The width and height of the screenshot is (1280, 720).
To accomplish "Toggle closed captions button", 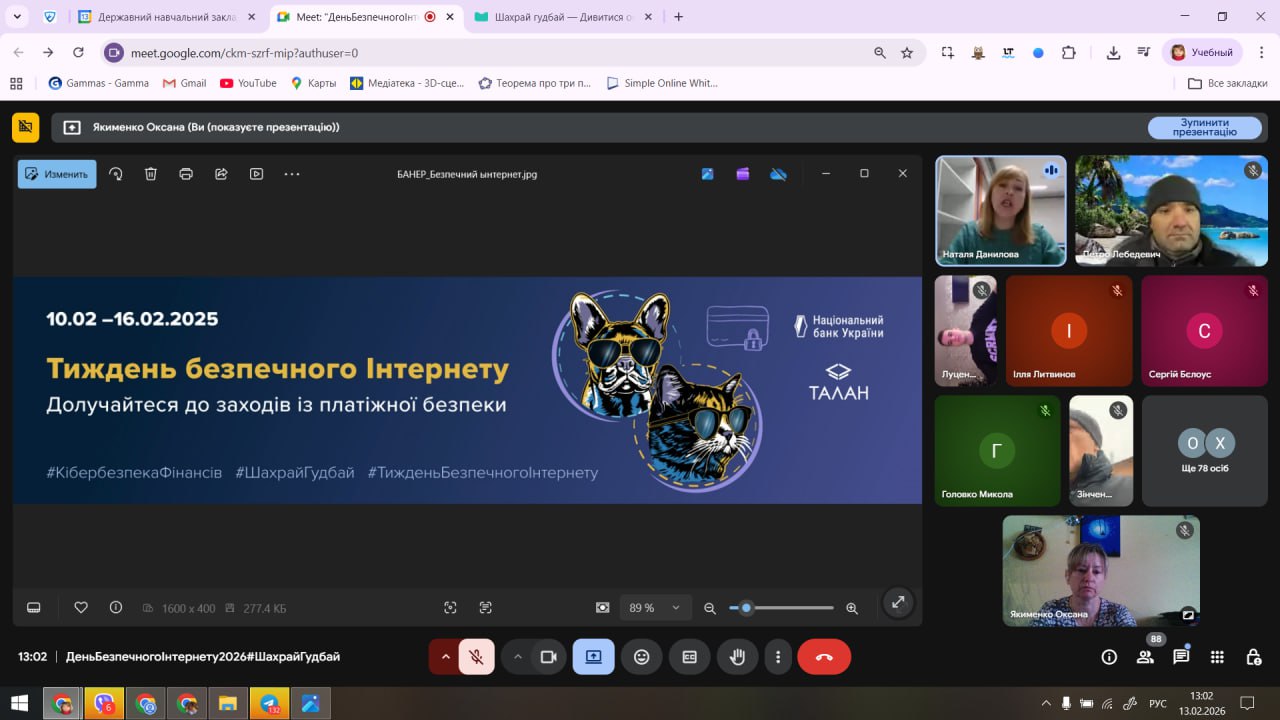I will 689,657.
